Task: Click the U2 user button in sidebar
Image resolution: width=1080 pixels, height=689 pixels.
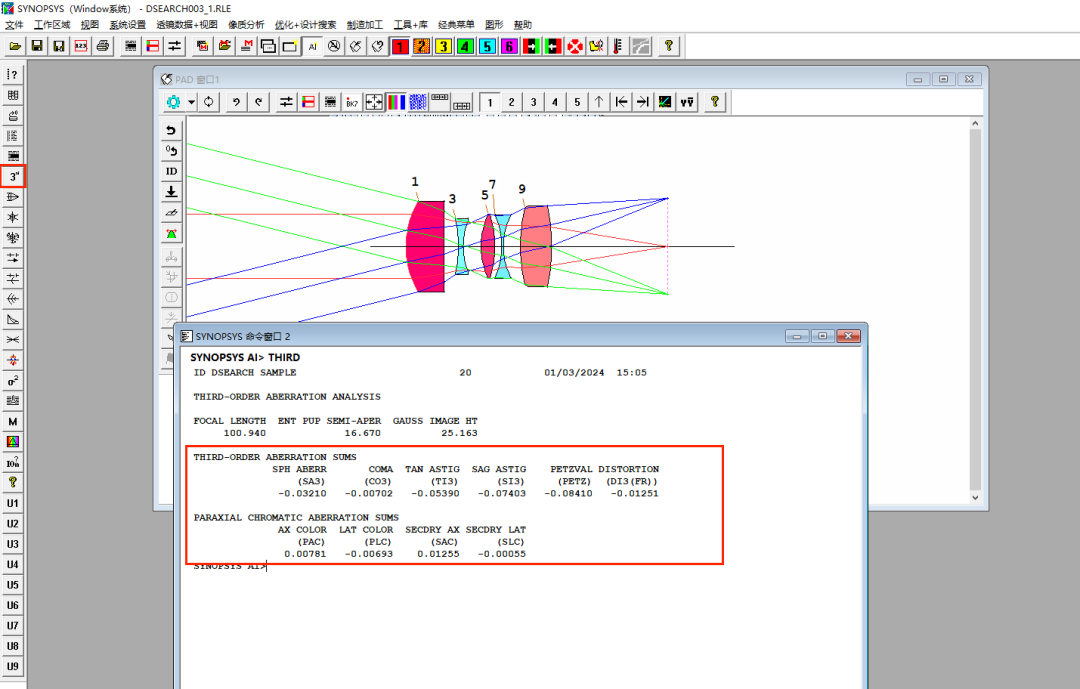Action: click(x=13, y=524)
